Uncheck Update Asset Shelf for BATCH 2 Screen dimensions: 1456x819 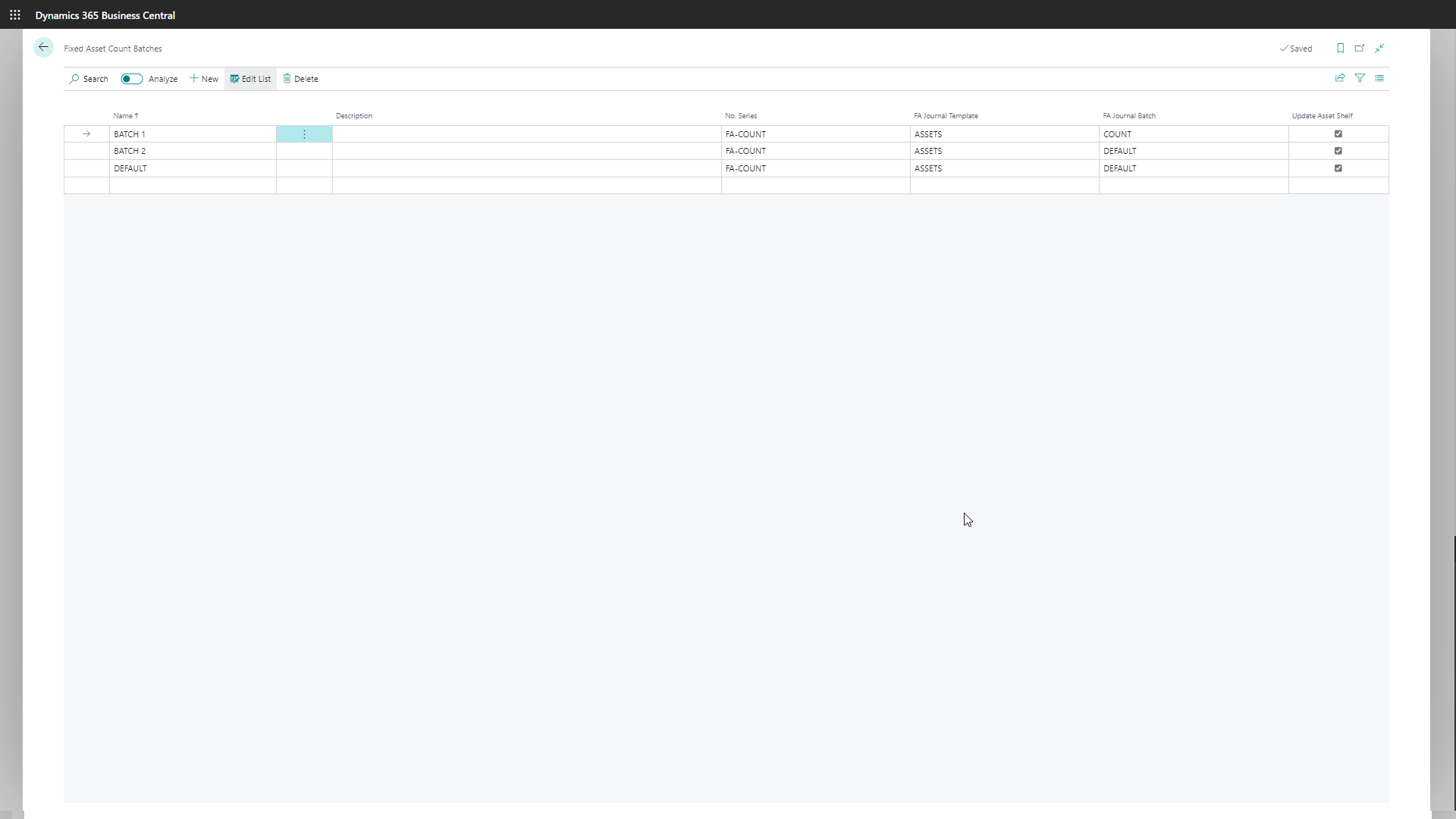[1338, 151]
